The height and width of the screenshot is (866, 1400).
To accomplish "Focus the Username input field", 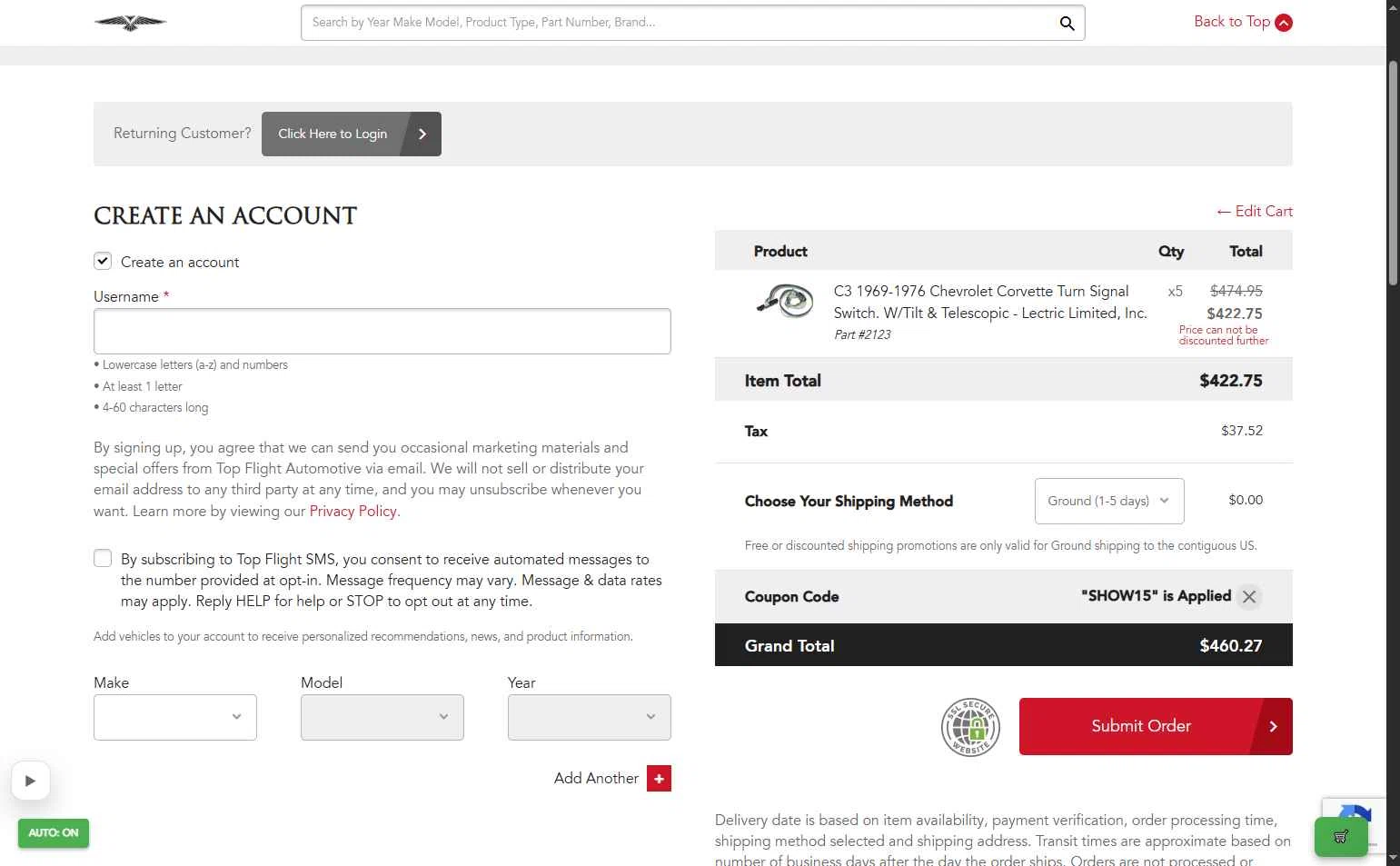I will pyautogui.click(x=382, y=331).
